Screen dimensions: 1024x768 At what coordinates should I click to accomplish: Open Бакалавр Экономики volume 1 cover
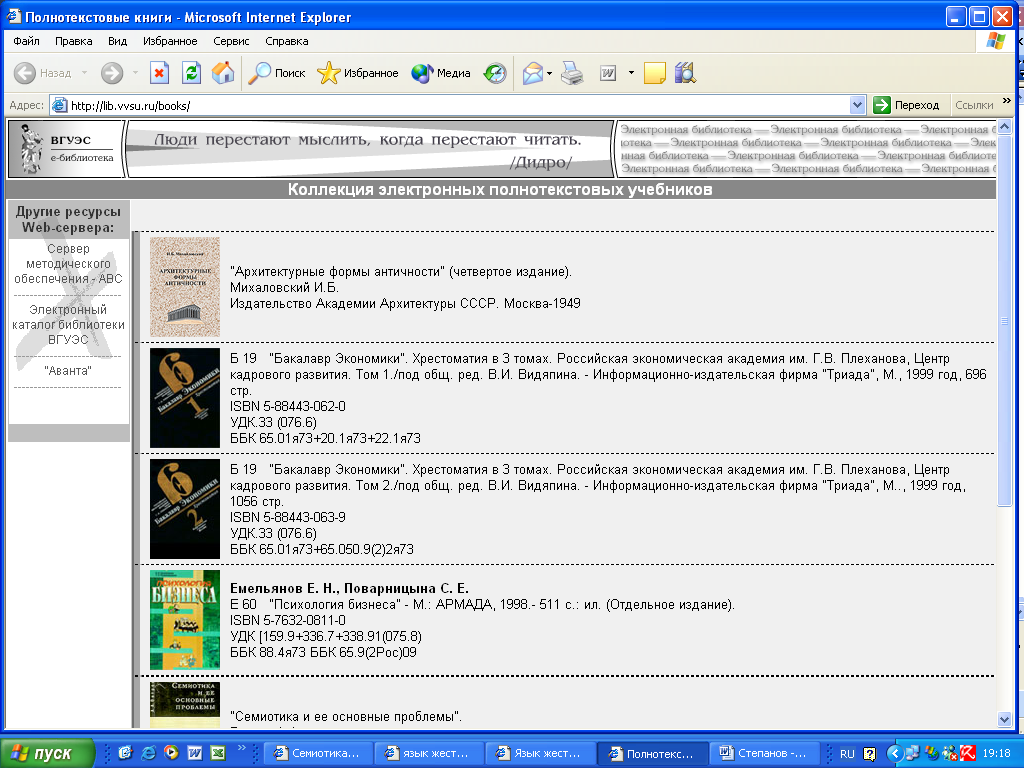pos(185,398)
